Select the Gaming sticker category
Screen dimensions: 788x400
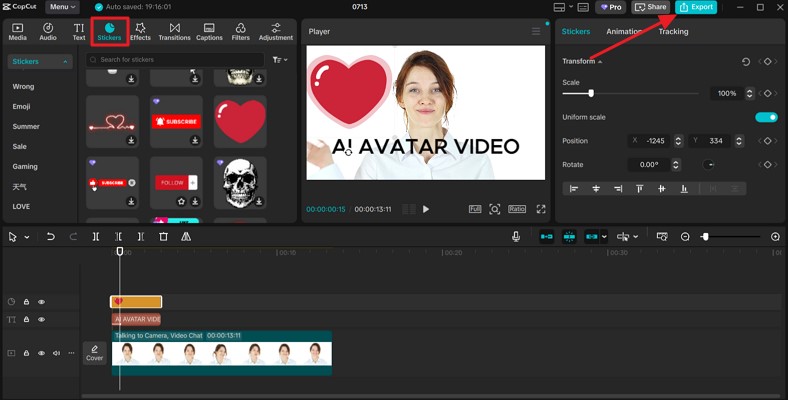pos(25,166)
